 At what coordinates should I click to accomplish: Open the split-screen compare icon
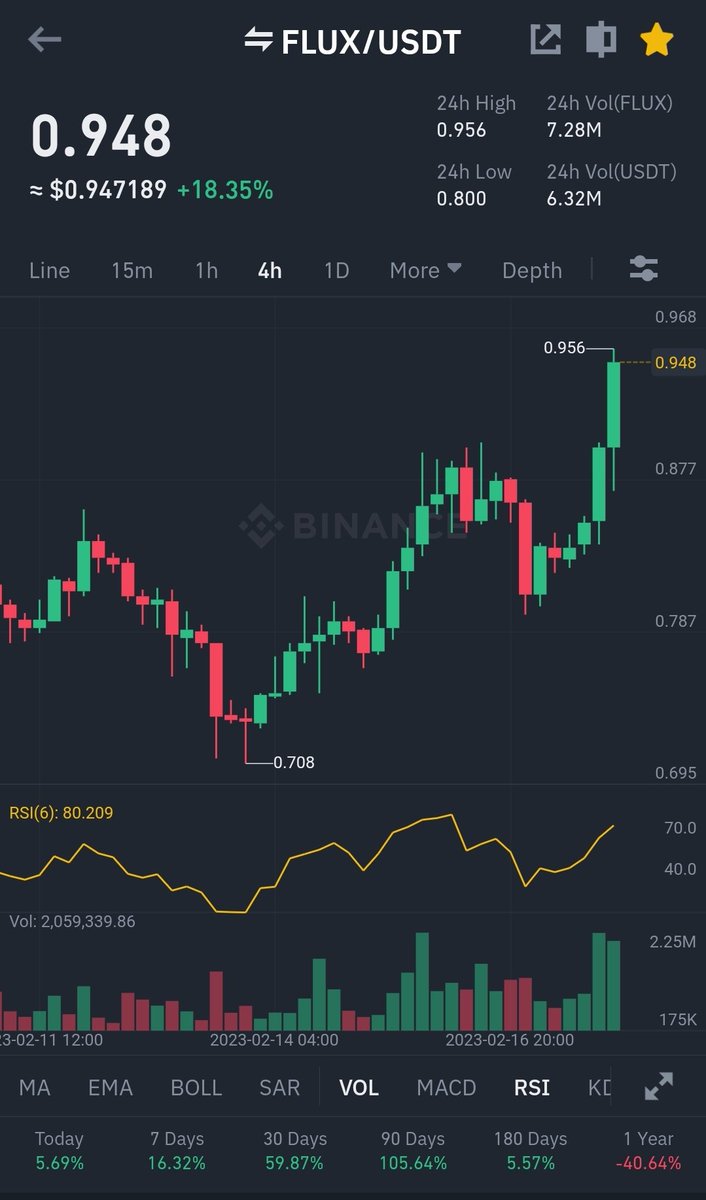[600, 40]
